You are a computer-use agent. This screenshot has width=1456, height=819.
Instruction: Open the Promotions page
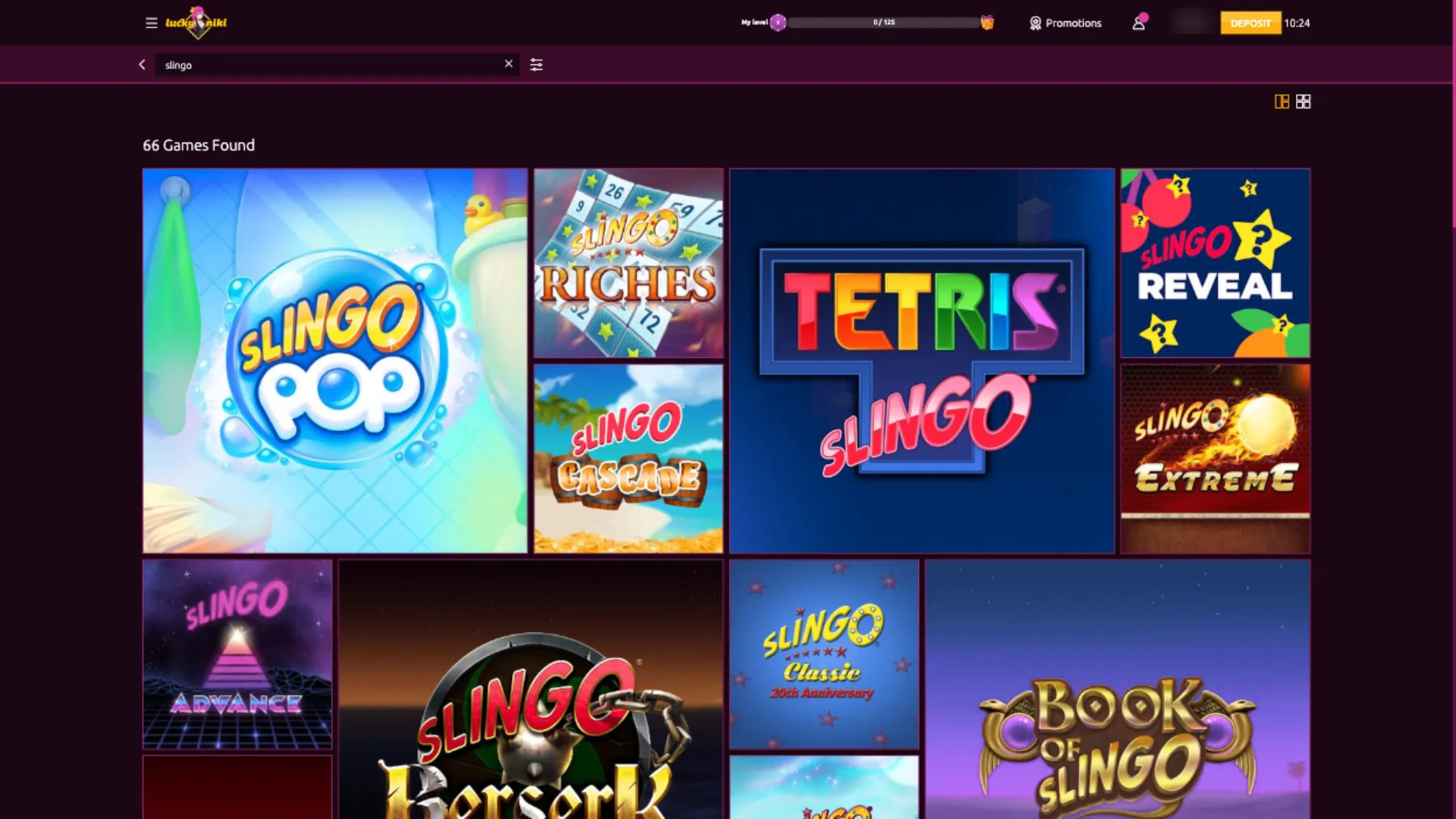pos(1065,23)
